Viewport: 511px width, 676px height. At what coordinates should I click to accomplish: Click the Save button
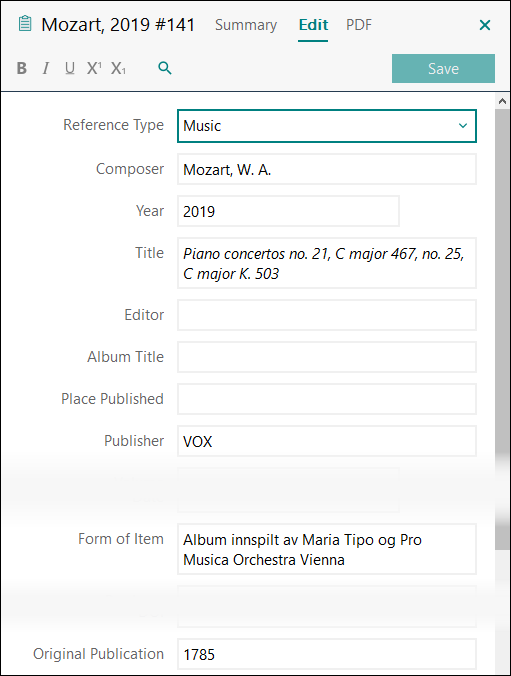coord(443,69)
